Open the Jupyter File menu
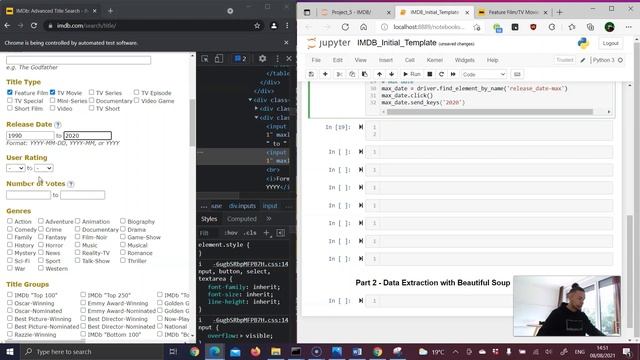The image size is (640, 360). click(x=316, y=60)
